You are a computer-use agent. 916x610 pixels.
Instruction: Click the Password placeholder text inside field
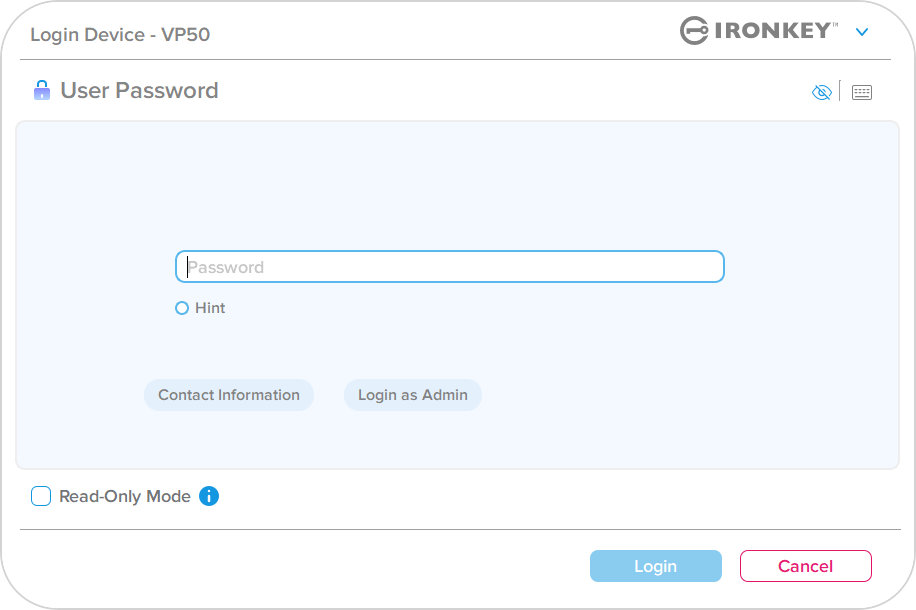(x=226, y=267)
